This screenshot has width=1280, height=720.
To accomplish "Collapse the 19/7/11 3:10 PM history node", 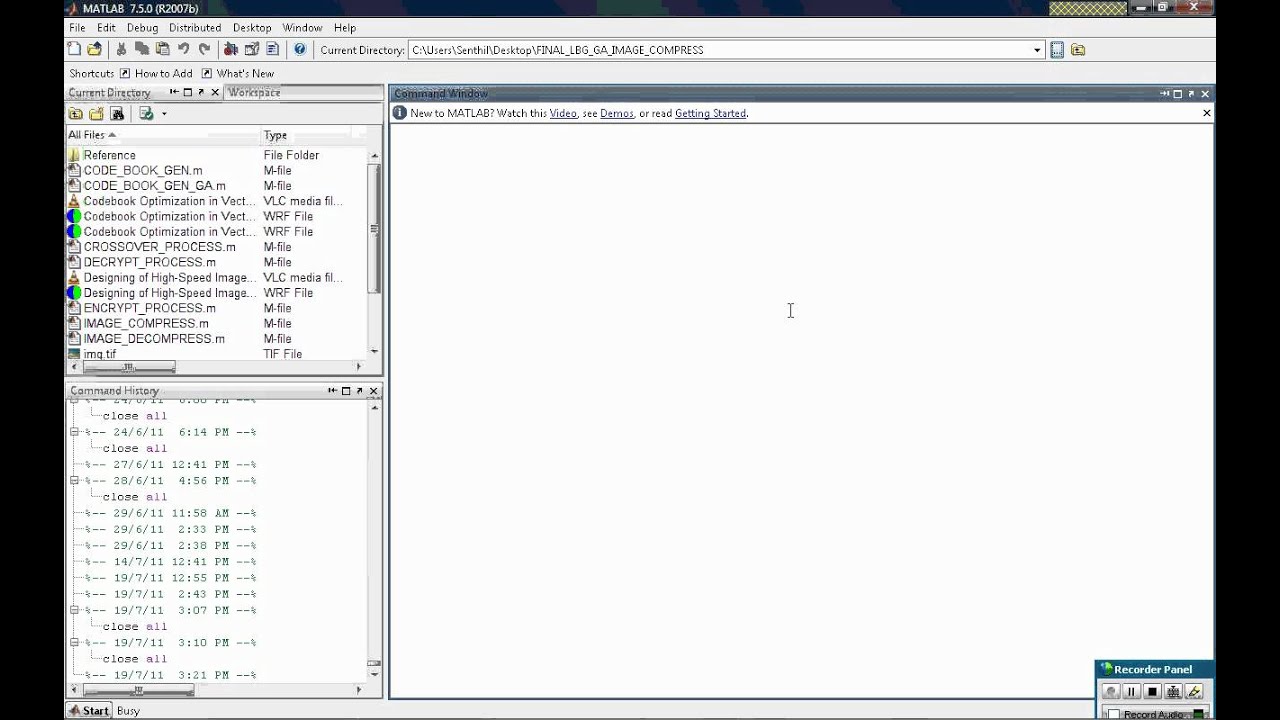I will 74,642.
